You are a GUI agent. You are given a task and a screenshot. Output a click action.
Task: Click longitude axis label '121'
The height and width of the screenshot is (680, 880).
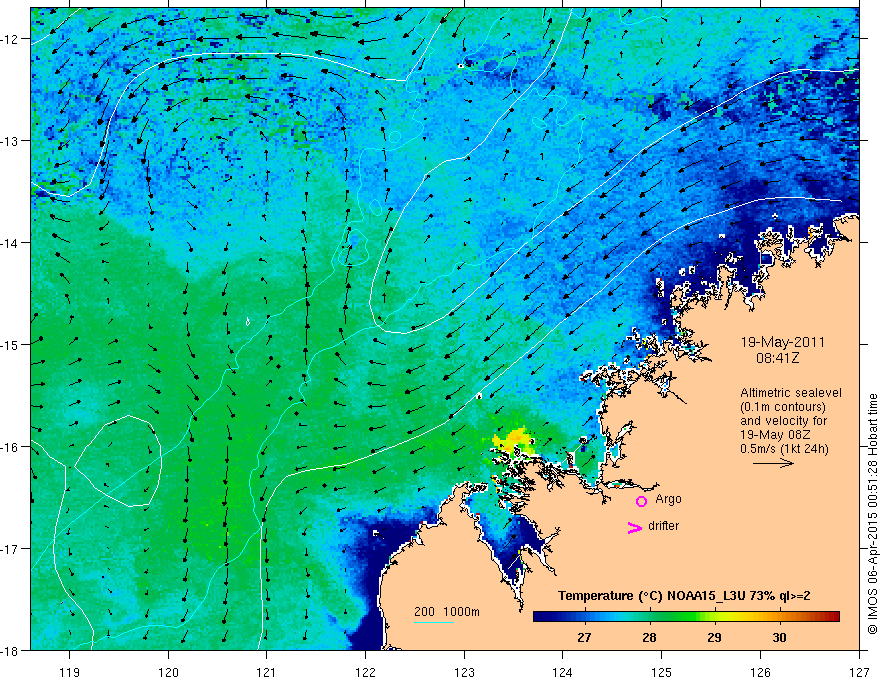(267, 672)
